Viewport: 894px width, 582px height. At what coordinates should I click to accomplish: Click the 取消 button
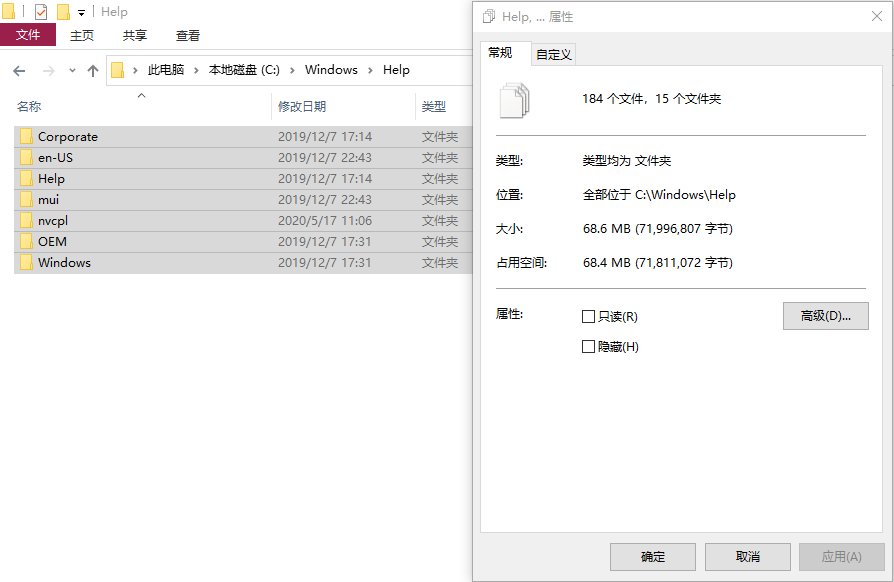point(747,557)
